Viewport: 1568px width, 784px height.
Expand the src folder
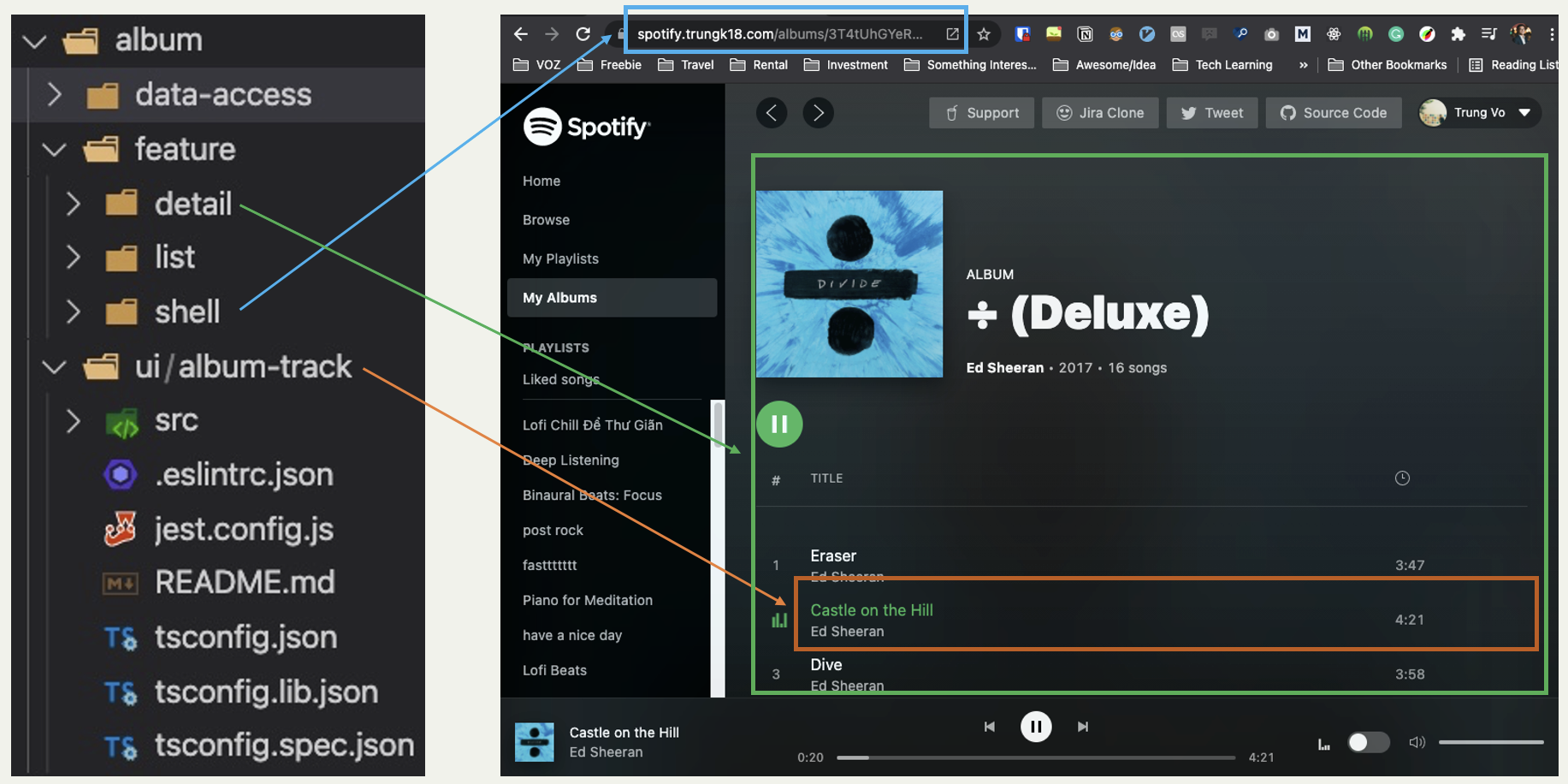[74, 421]
